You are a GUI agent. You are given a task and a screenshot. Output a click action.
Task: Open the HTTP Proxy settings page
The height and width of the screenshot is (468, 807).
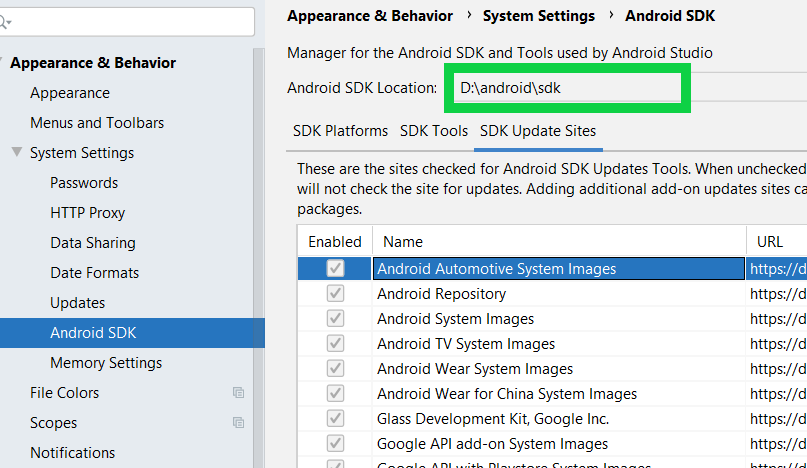click(88, 213)
